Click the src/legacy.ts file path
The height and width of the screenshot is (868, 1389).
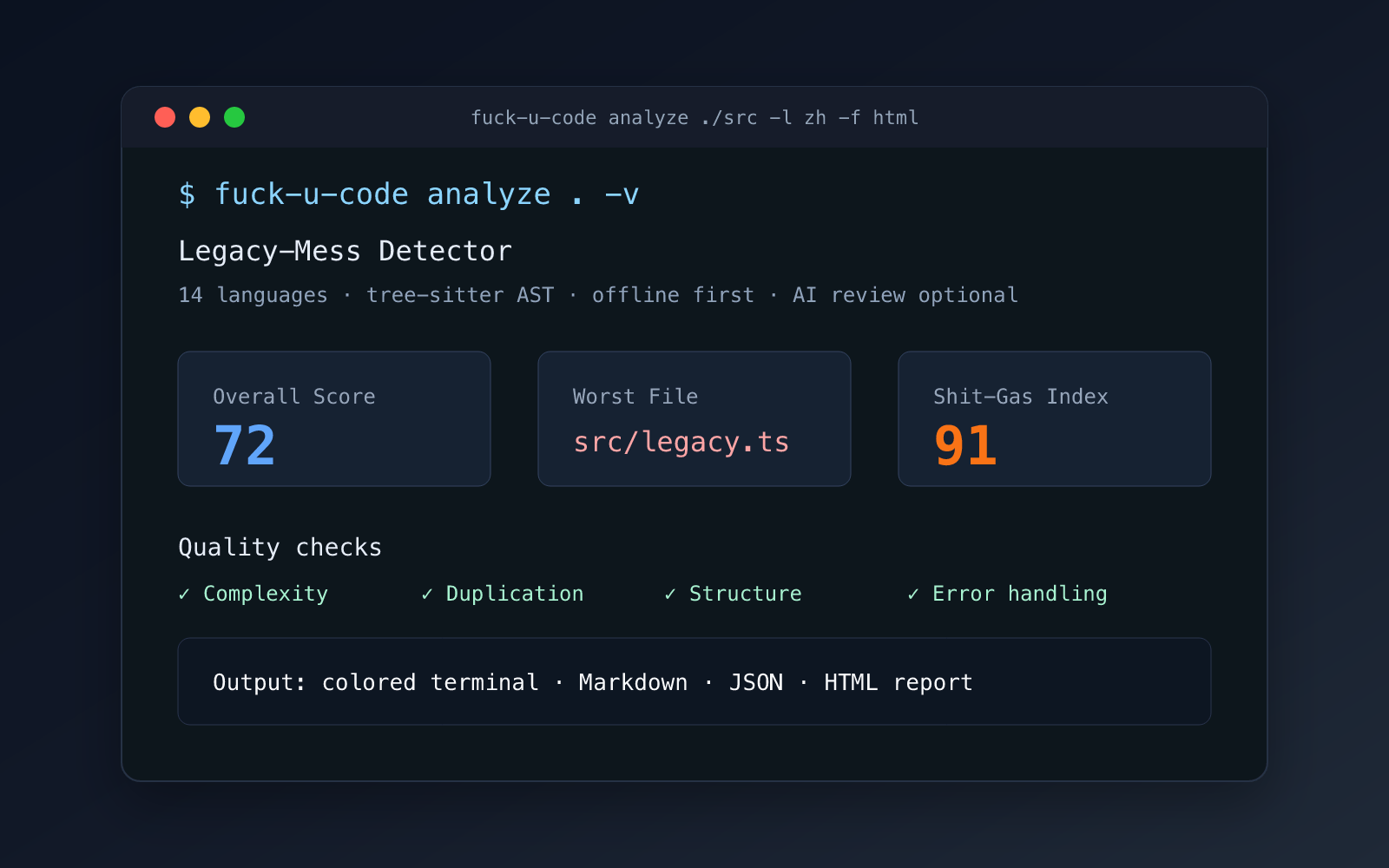click(681, 443)
